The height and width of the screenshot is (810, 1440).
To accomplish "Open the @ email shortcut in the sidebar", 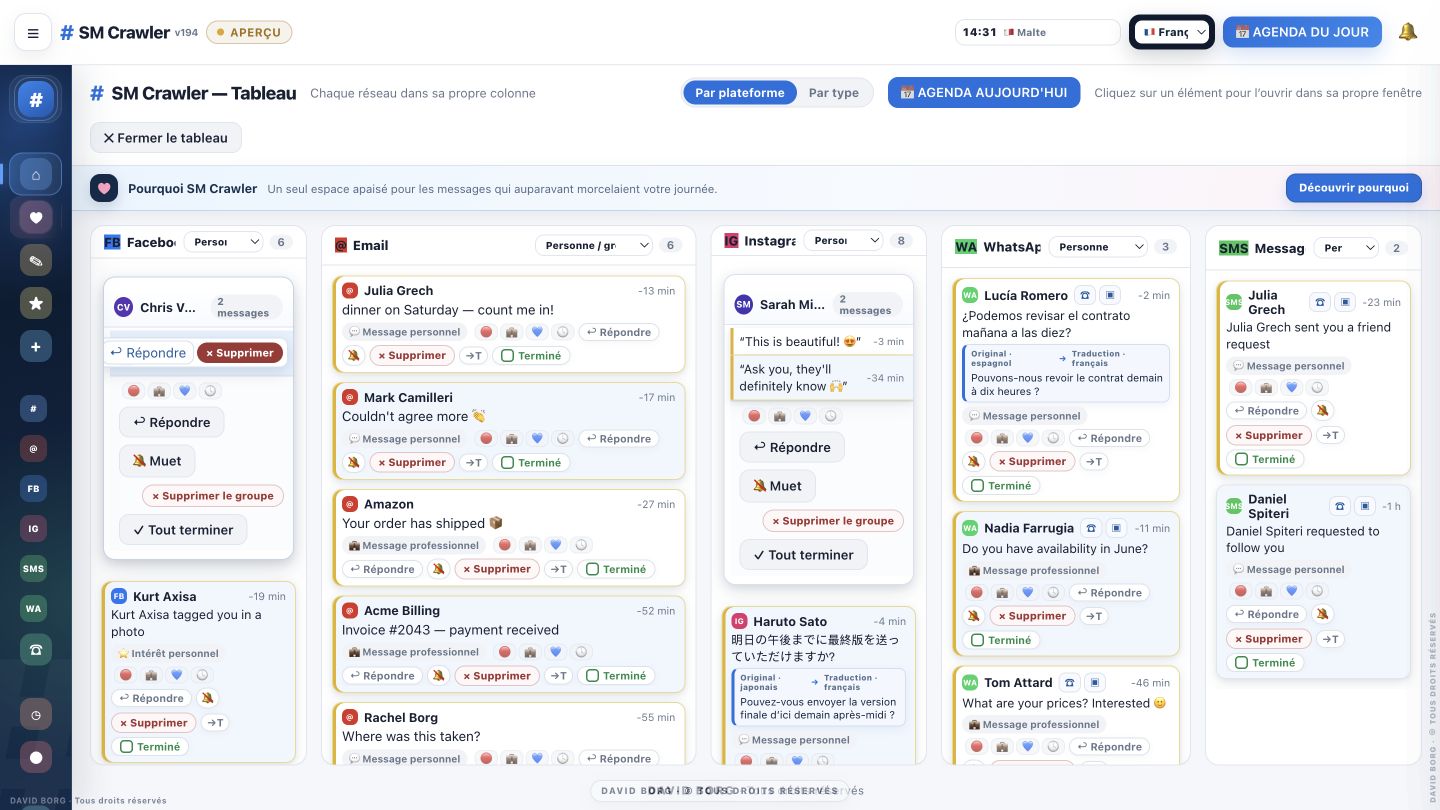I will (x=33, y=449).
